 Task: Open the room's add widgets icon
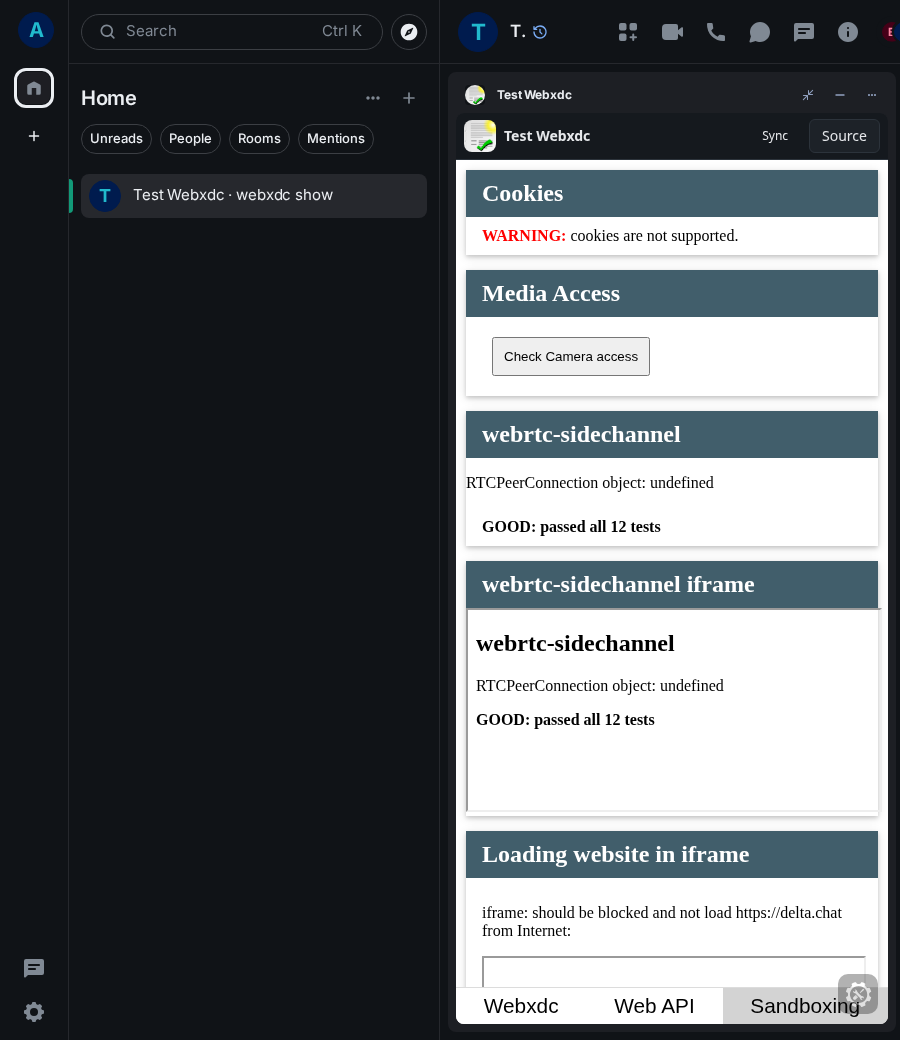pos(627,32)
